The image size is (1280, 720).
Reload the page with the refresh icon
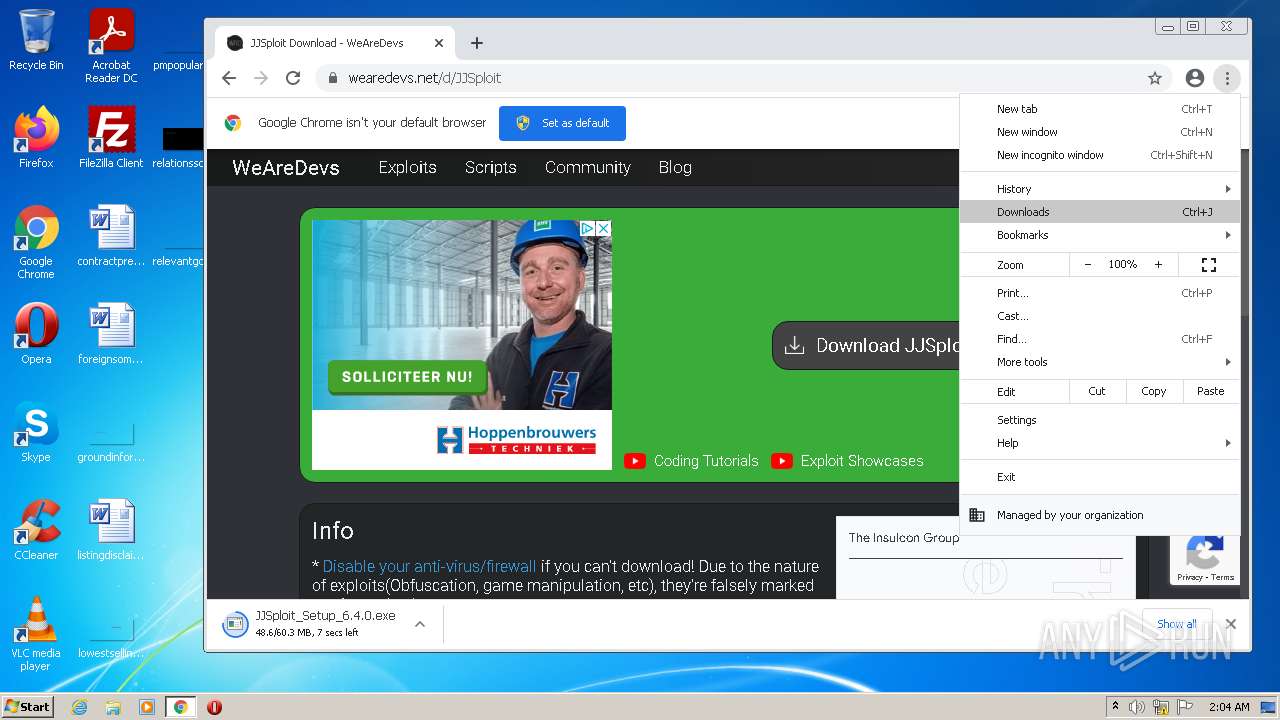[293, 78]
